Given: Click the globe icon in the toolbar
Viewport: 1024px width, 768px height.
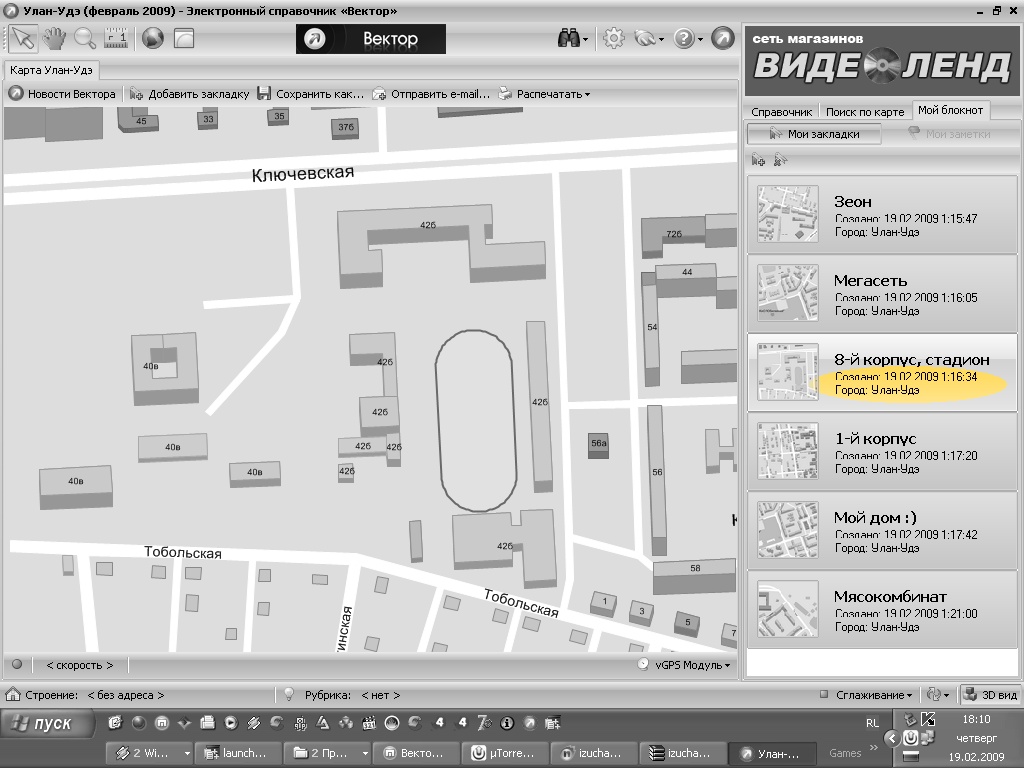Looking at the screenshot, I should 152,39.
